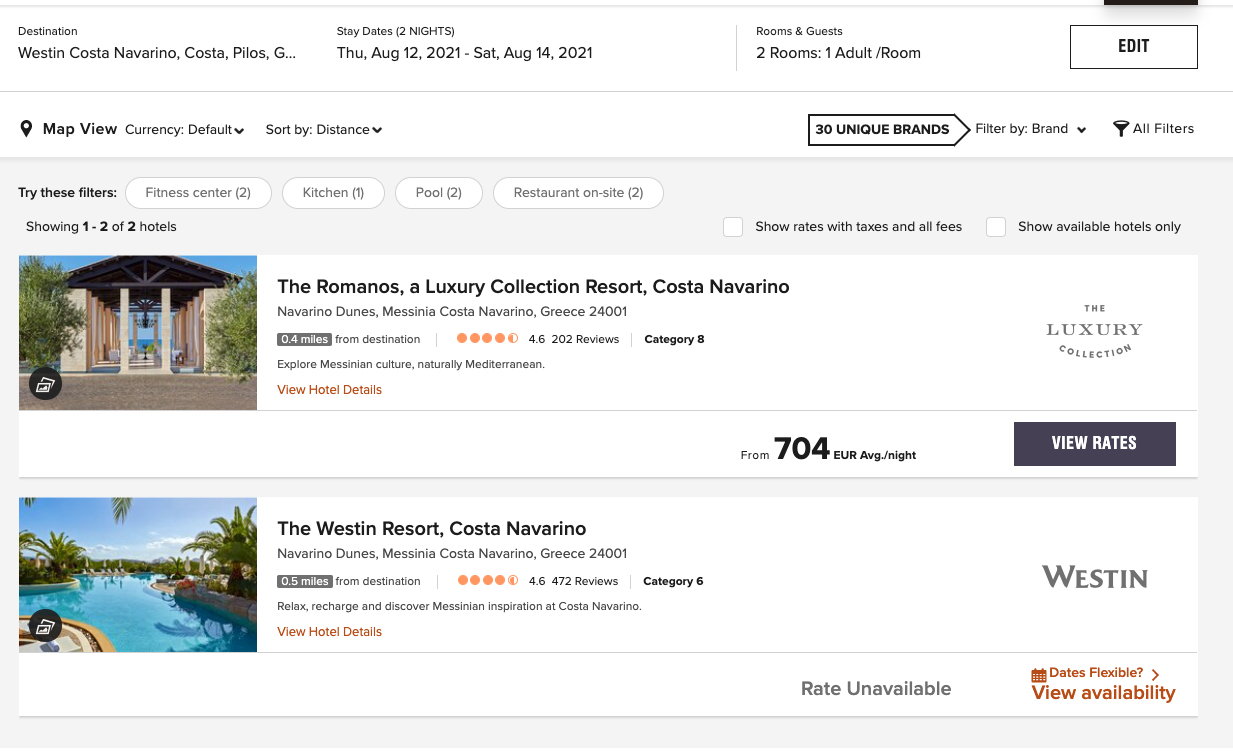1233x752 pixels.
Task: Click the Destination field text
Action: pyautogui.click(x=157, y=53)
